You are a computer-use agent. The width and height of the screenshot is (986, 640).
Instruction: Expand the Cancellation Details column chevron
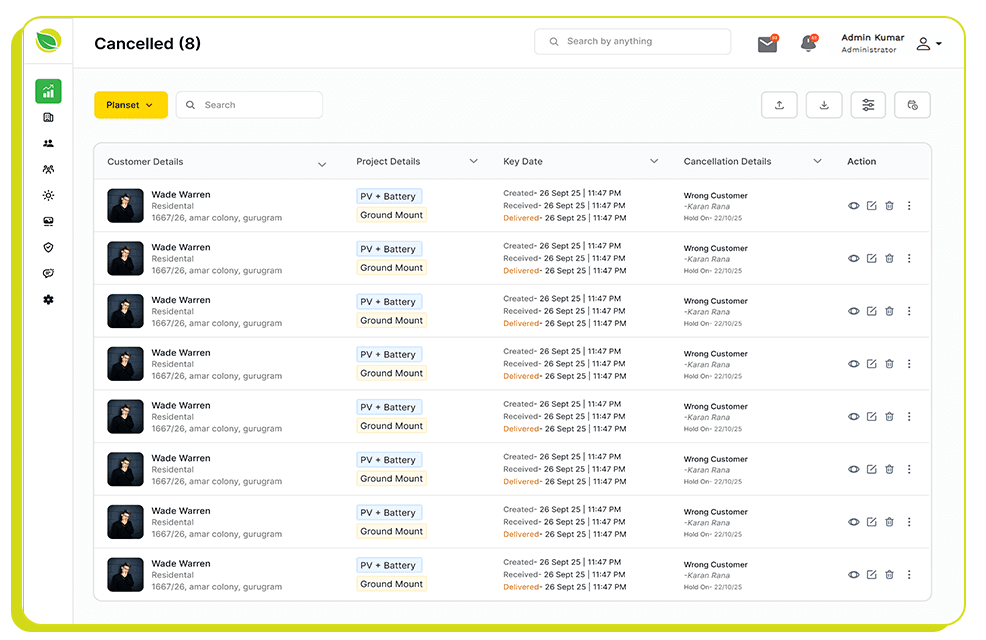click(x=817, y=161)
